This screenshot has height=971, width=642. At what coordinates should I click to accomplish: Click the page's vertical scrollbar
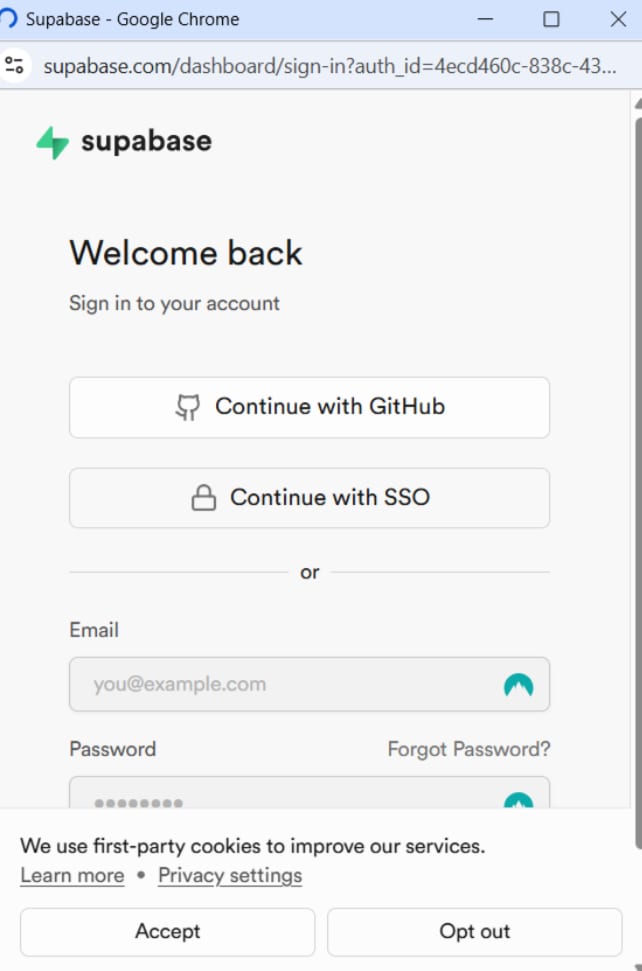[636, 450]
